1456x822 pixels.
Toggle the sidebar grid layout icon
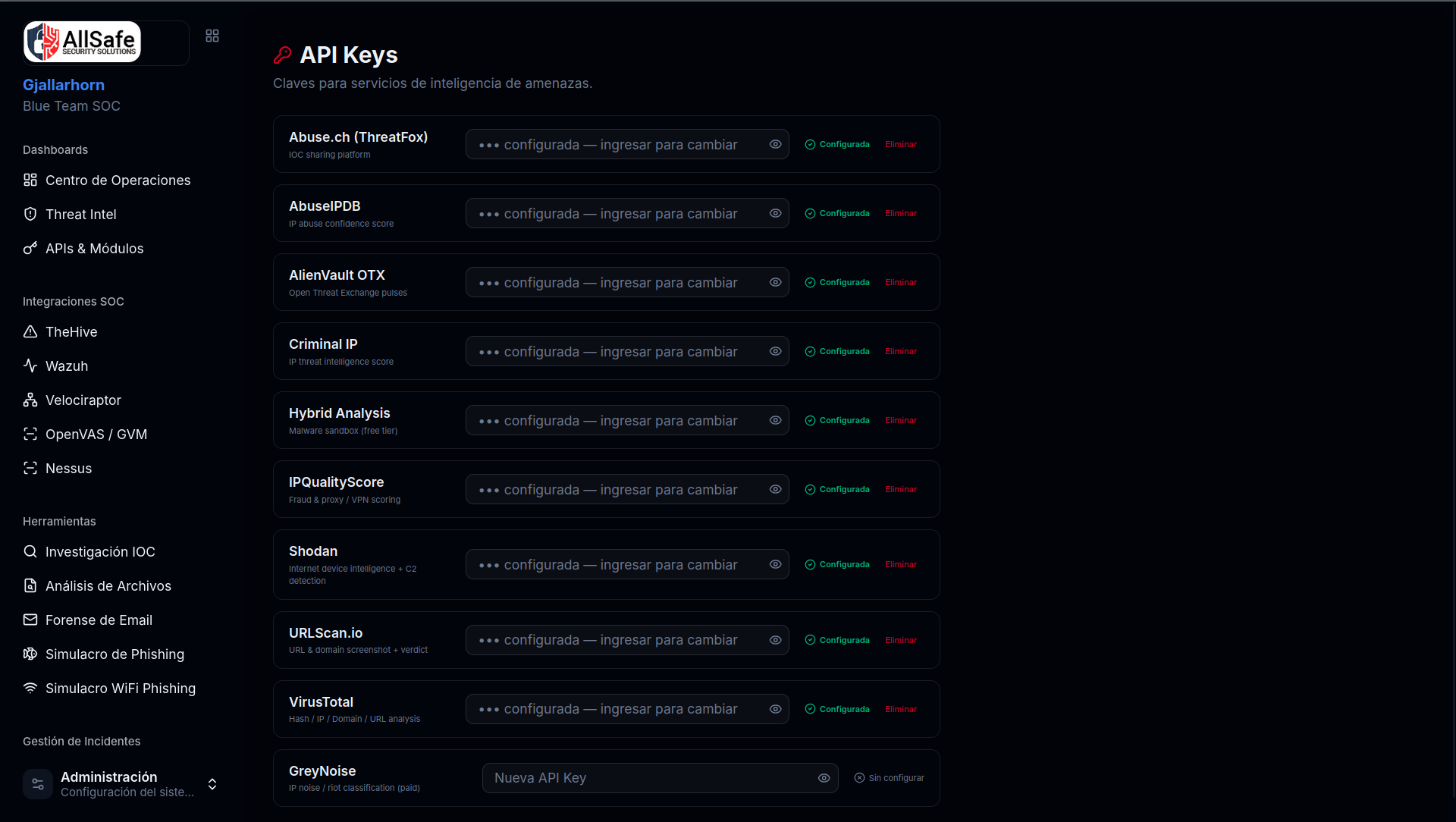pyautogui.click(x=212, y=36)
